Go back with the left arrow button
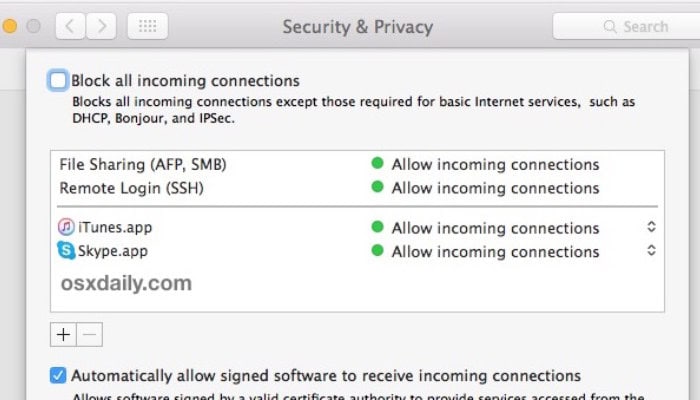700x400 pixels. click(70, 26)
